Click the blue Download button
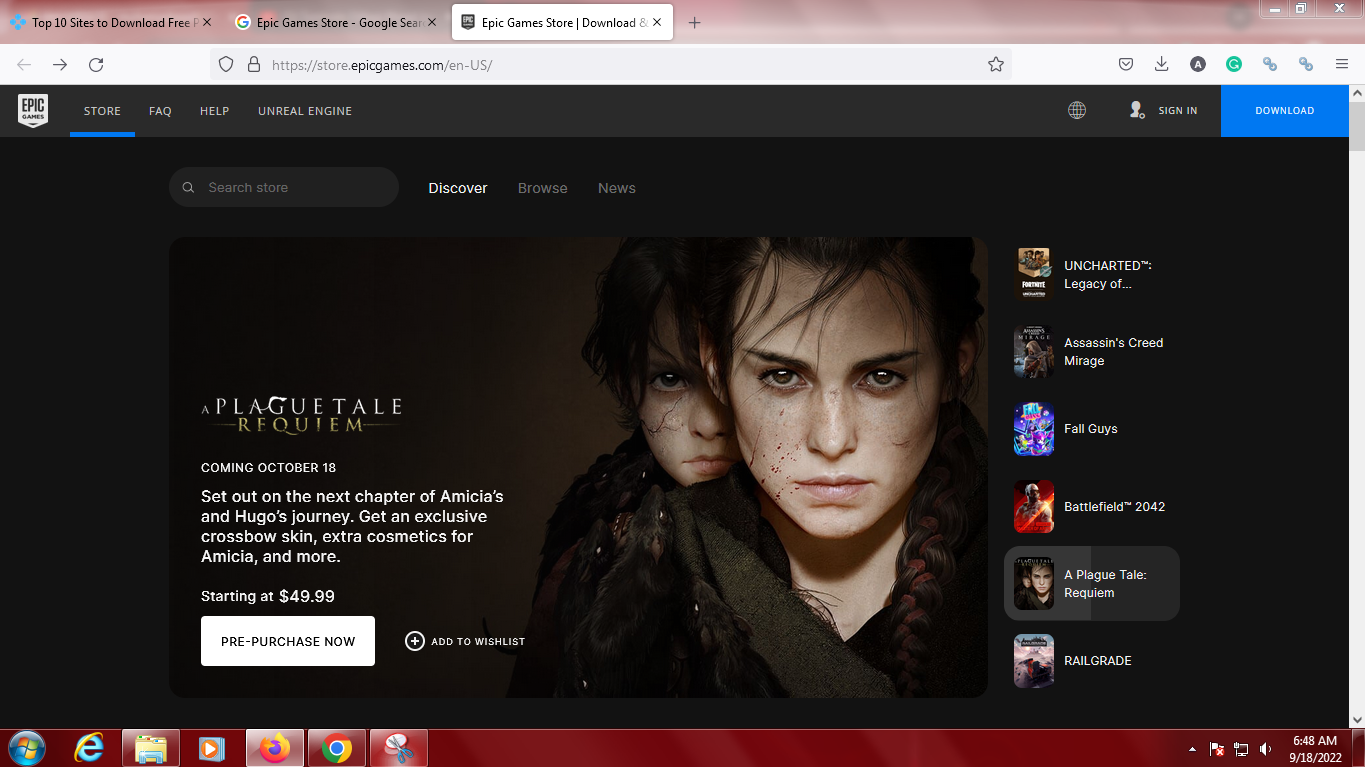 pyautogui.click(x=1285, y=110)
